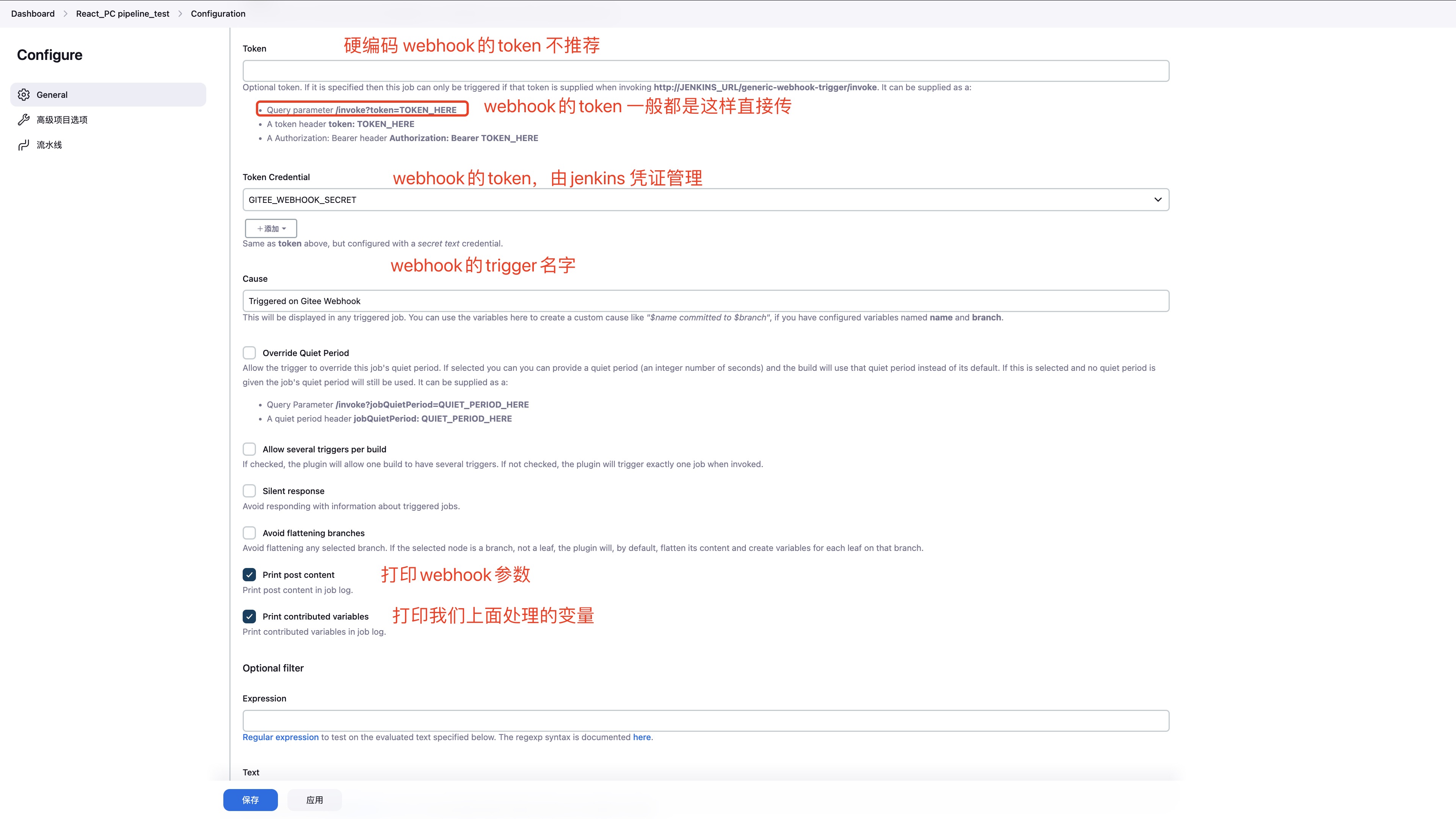Apply changes with the 应用 button

pyautogui.click(x=314, y=800)
